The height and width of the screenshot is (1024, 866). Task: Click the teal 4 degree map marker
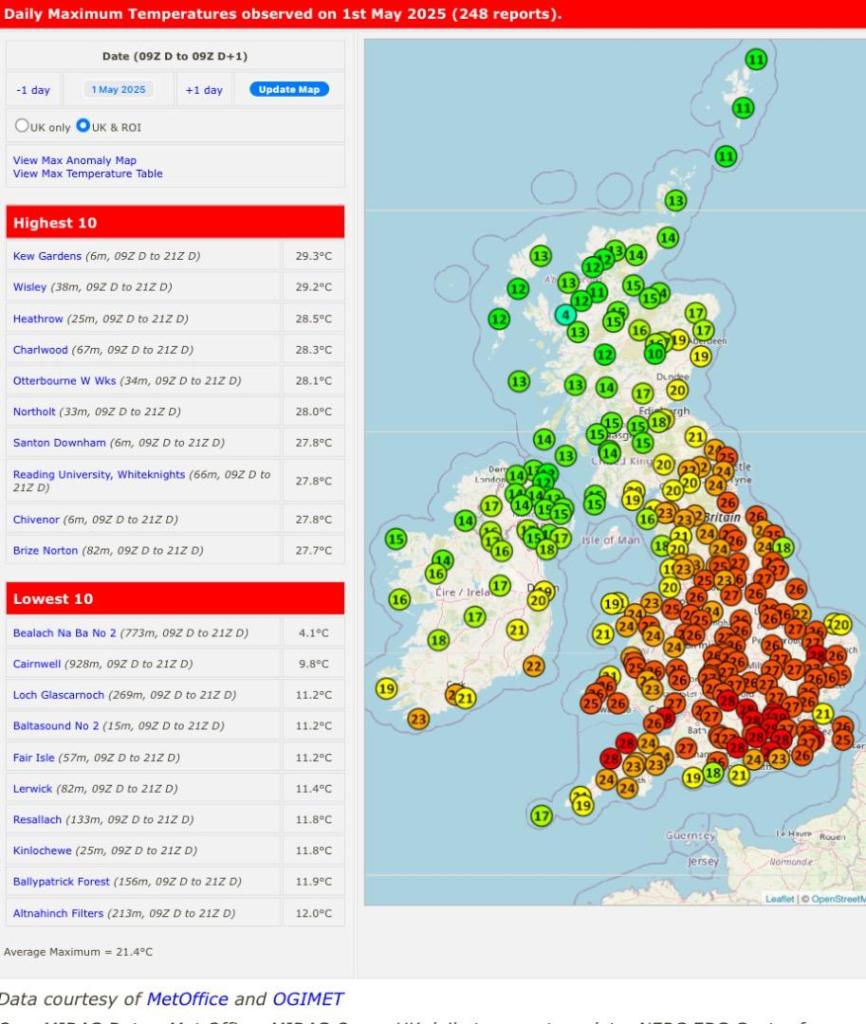pyautogui.click(x=567, y=314)
